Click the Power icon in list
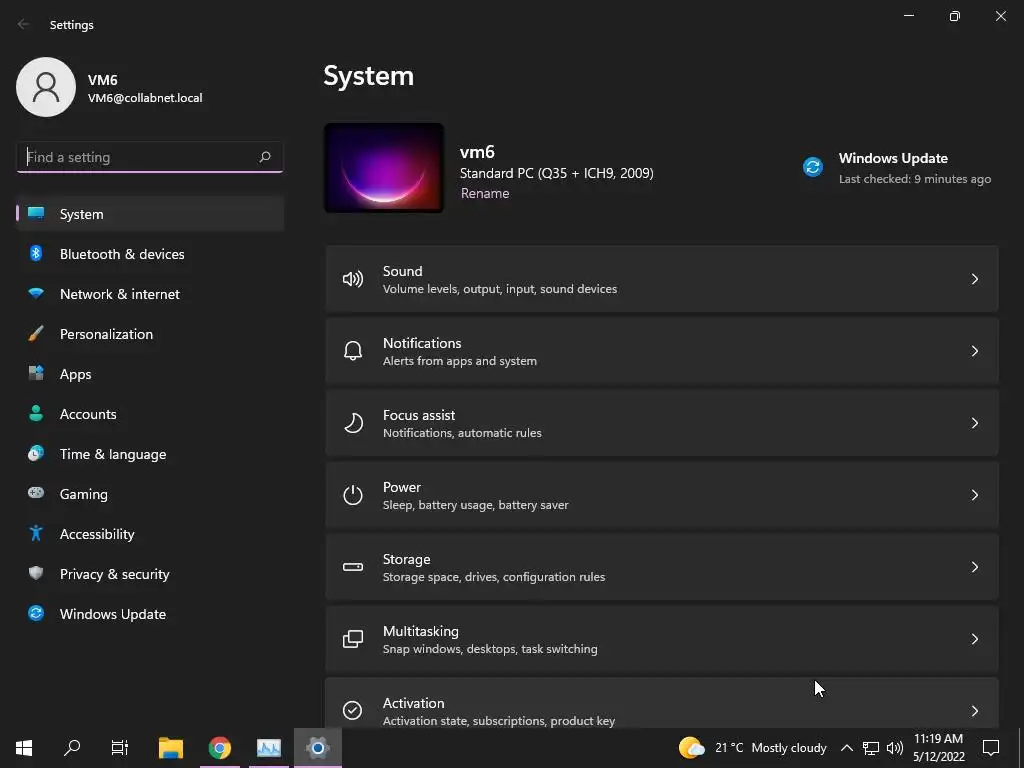 (x=353, y=495)
